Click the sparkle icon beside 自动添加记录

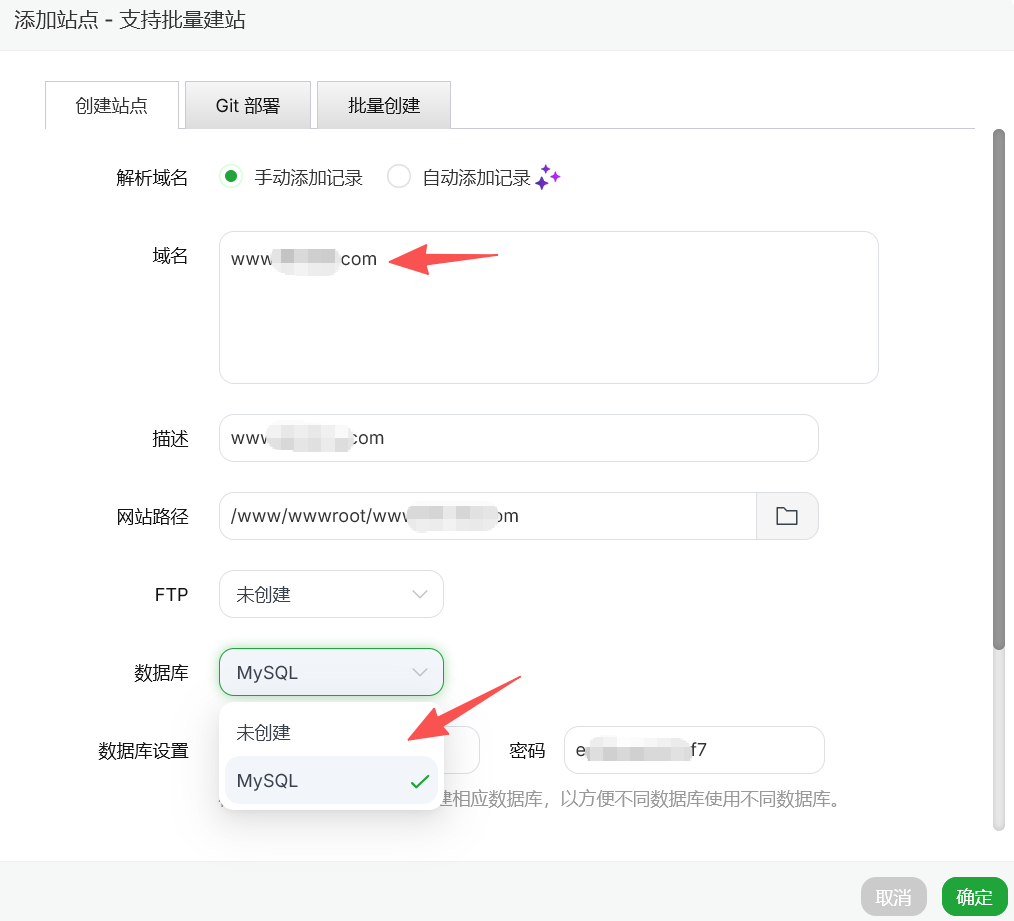point(547,177)
